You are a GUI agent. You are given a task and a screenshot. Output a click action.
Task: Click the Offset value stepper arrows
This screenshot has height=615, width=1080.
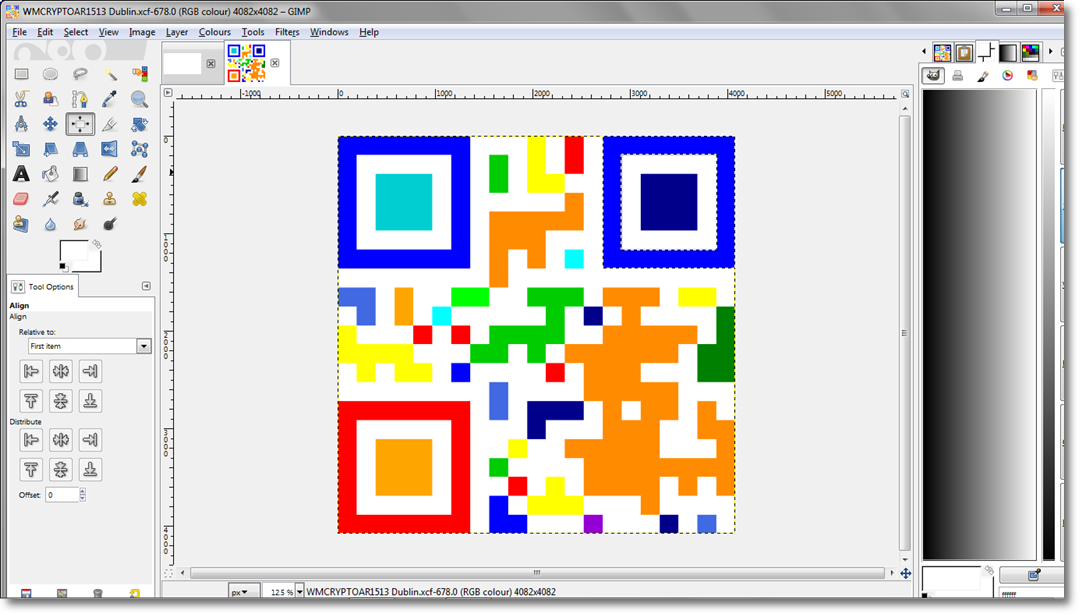tap(83, 494)
